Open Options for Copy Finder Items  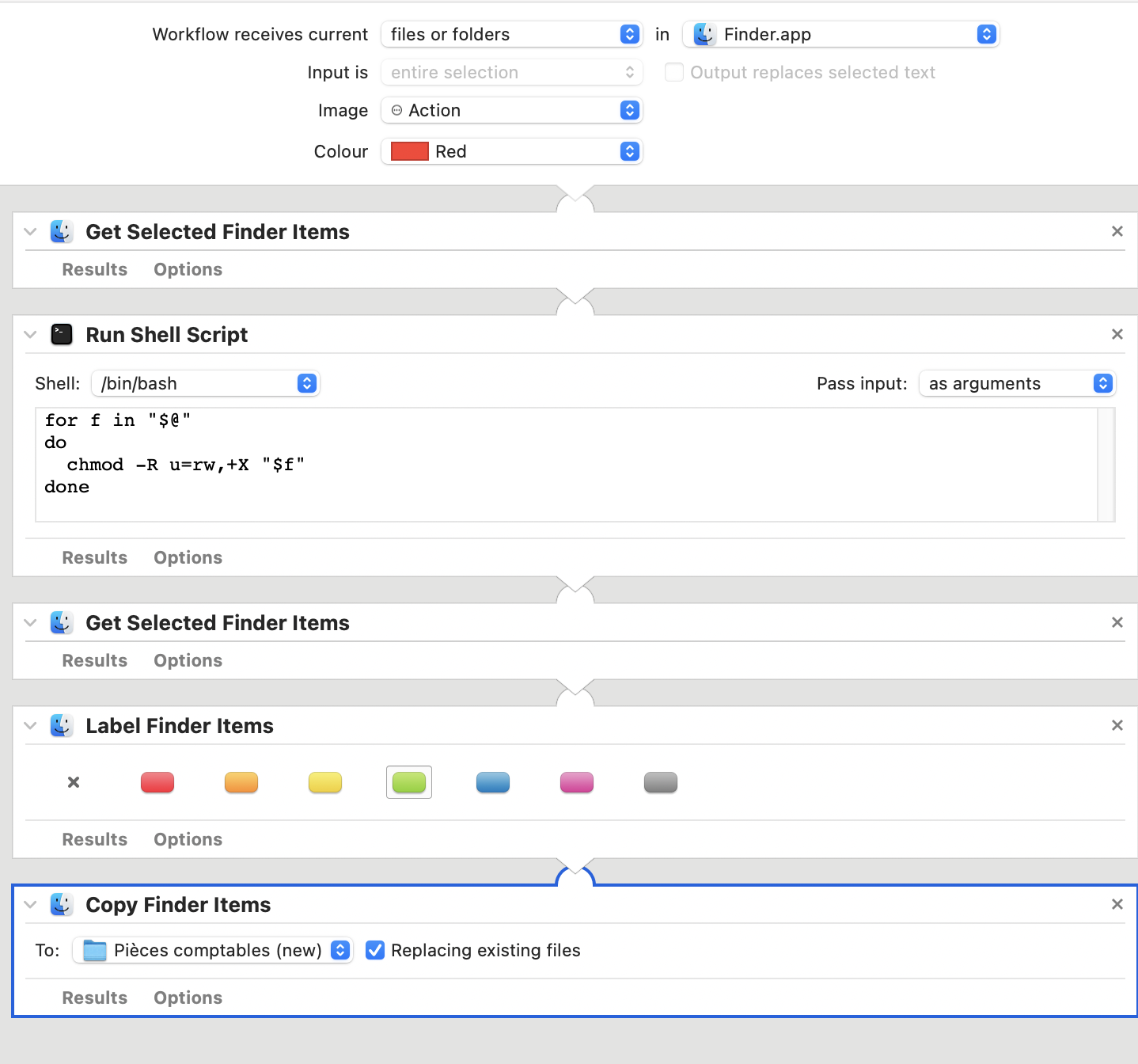(x=188, y=997)
